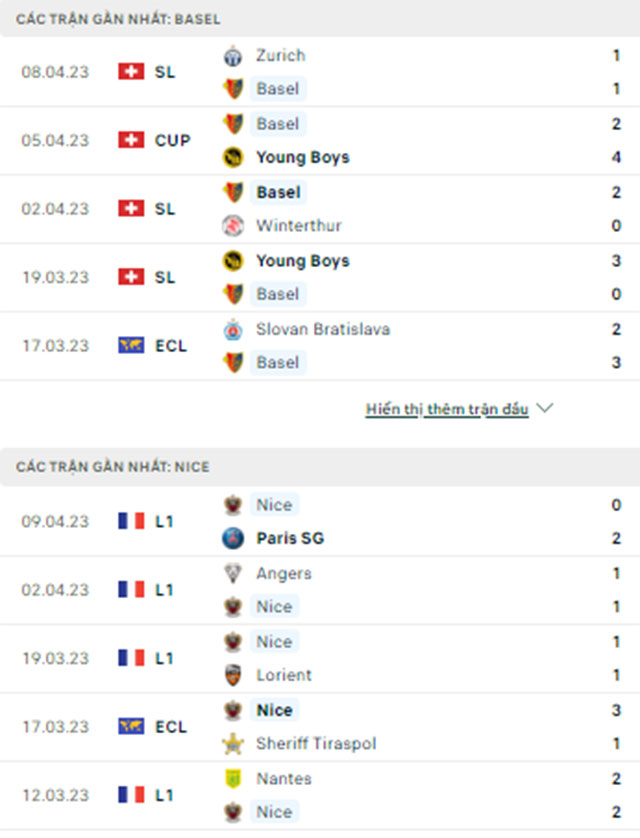The width and height of the screenshot is (640, 838).
Task: Click the Zurich club crest icon
Action: [x=233, y=56]
